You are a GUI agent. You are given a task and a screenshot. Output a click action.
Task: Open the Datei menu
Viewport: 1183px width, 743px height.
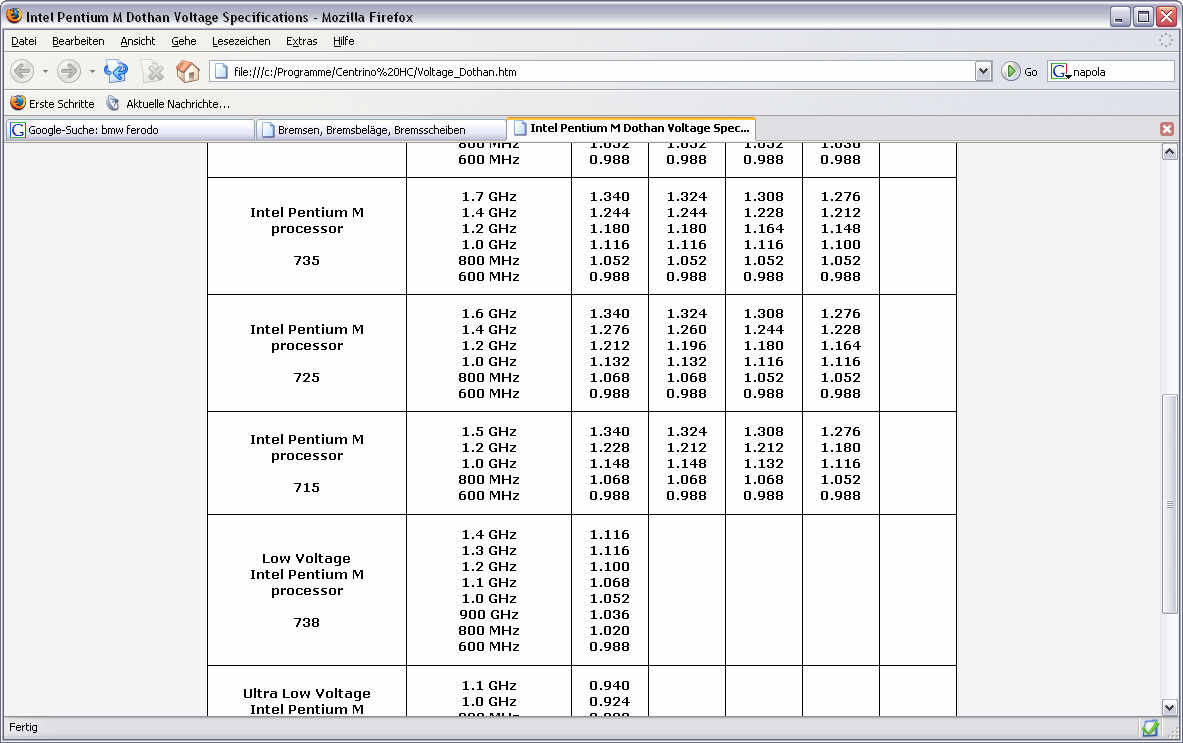(24, 41)
